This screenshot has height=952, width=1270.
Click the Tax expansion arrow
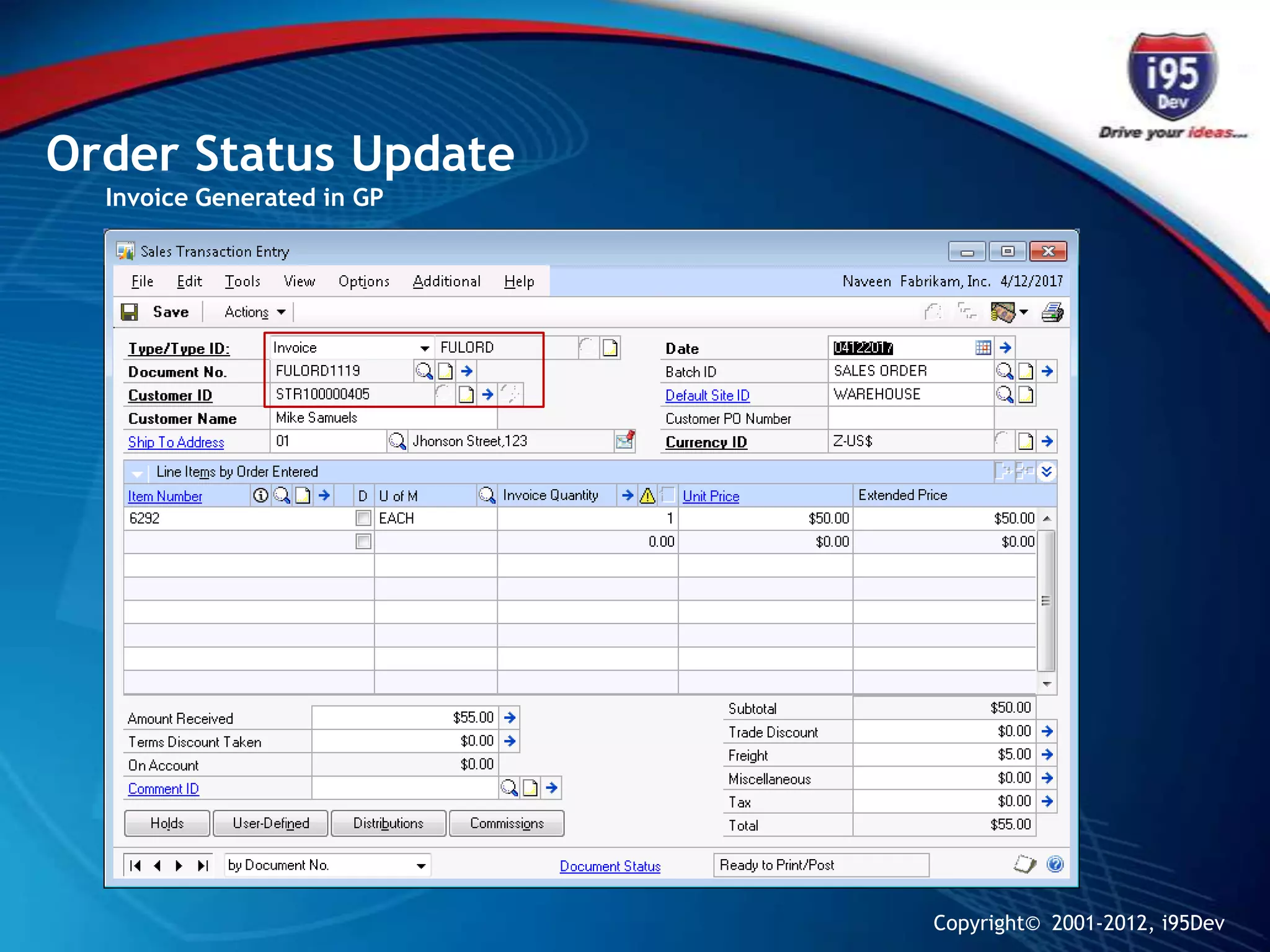[x=1047, y=801]
